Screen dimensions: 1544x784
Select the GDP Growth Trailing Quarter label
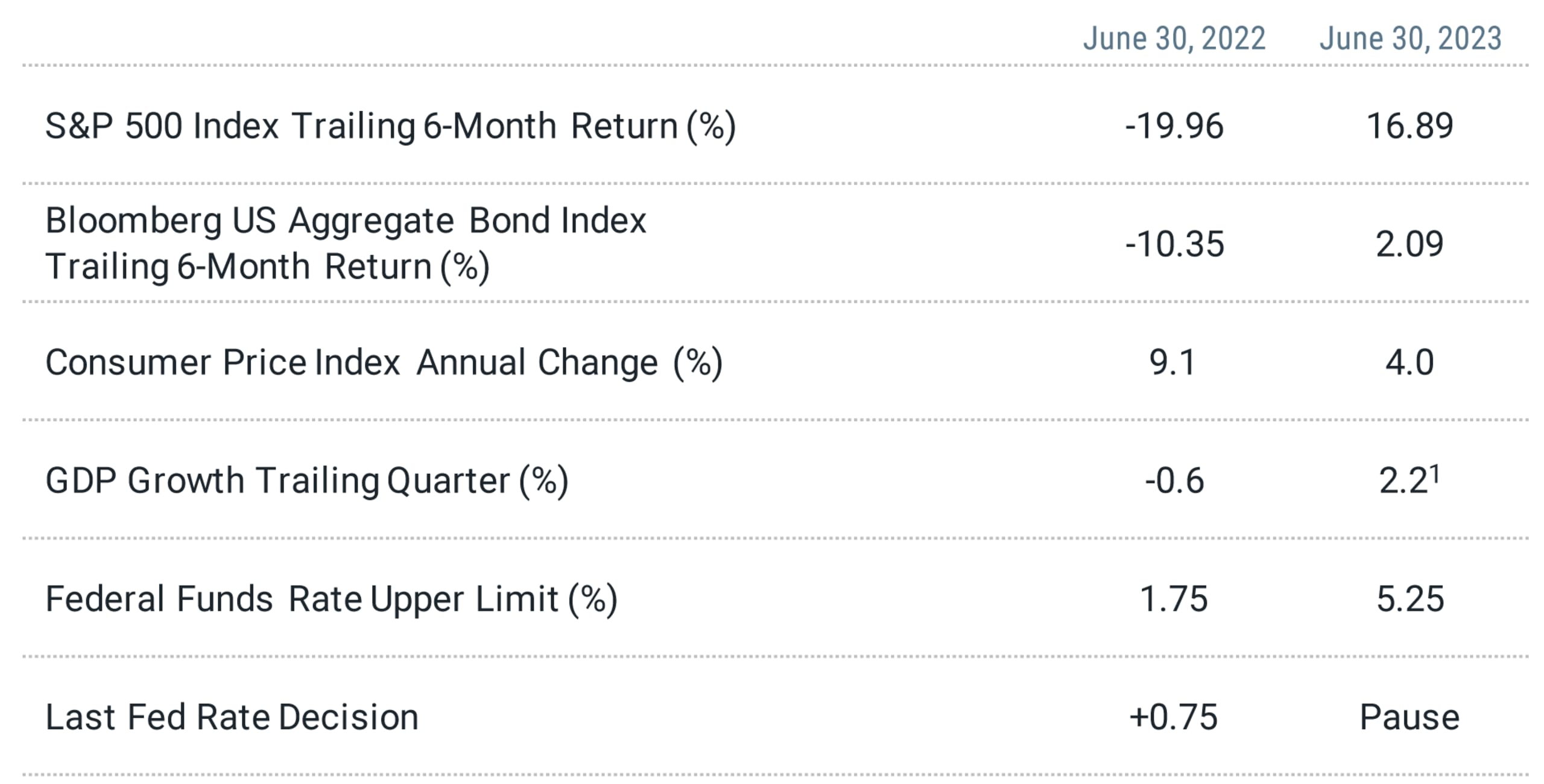(306, 481)
